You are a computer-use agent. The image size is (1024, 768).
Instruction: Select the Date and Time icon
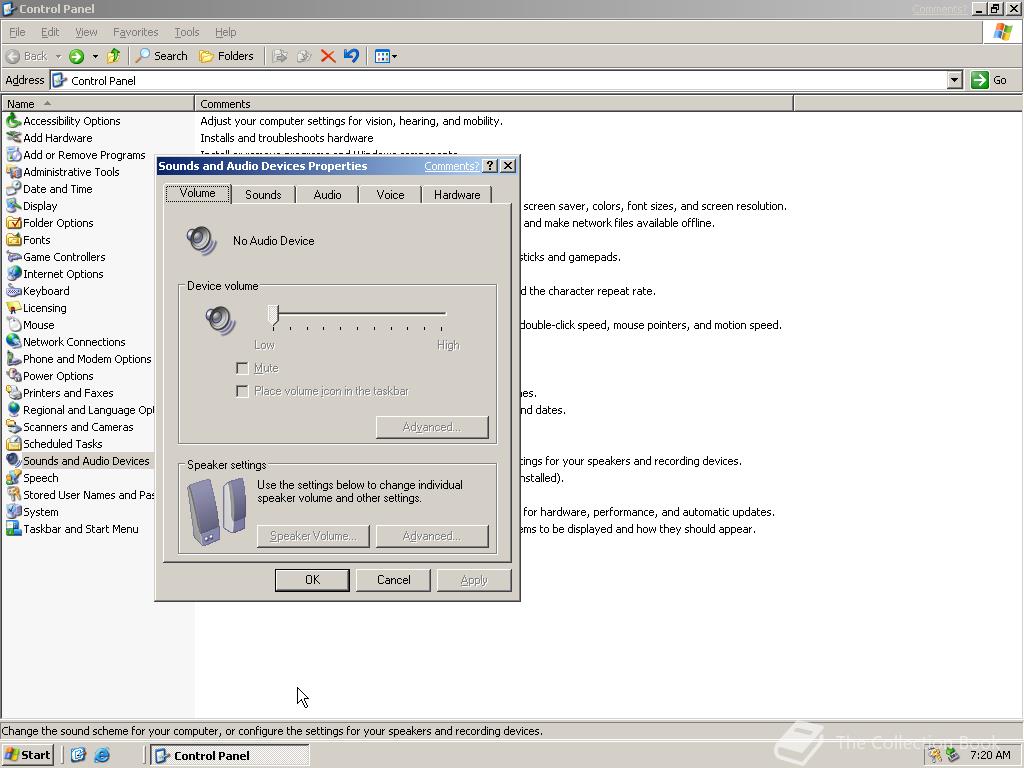pos(14,189)
